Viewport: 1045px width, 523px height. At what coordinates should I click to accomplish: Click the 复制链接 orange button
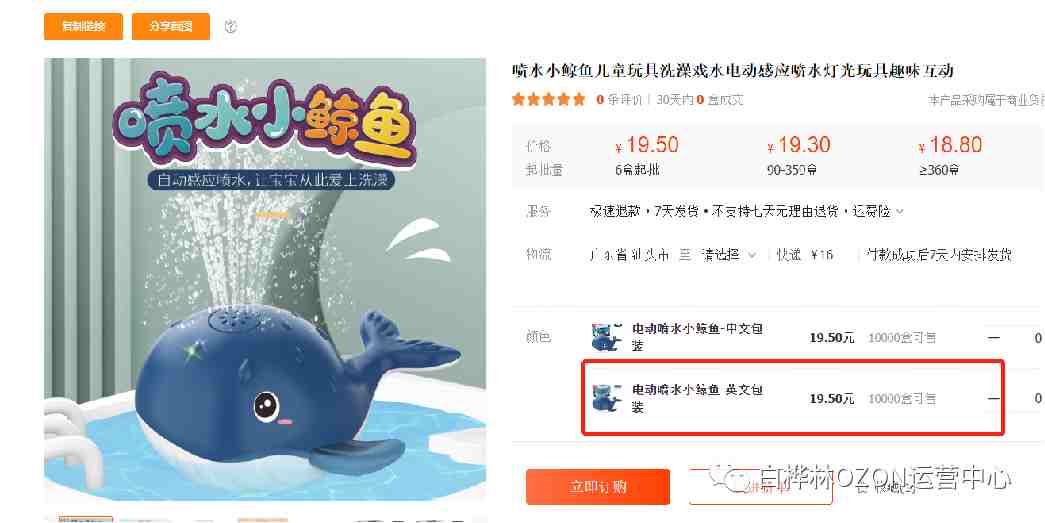tap(83, 26)
